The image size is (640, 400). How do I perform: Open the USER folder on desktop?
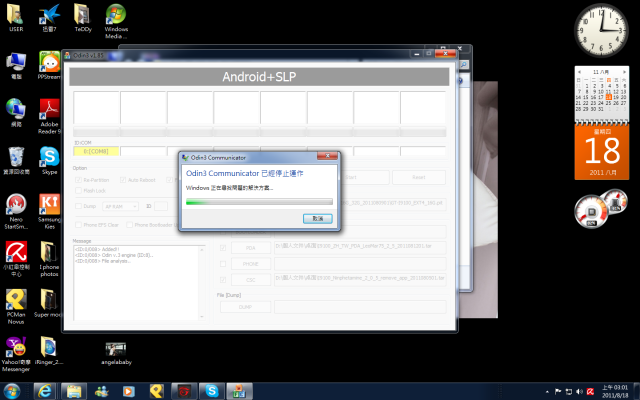[16, 18]
